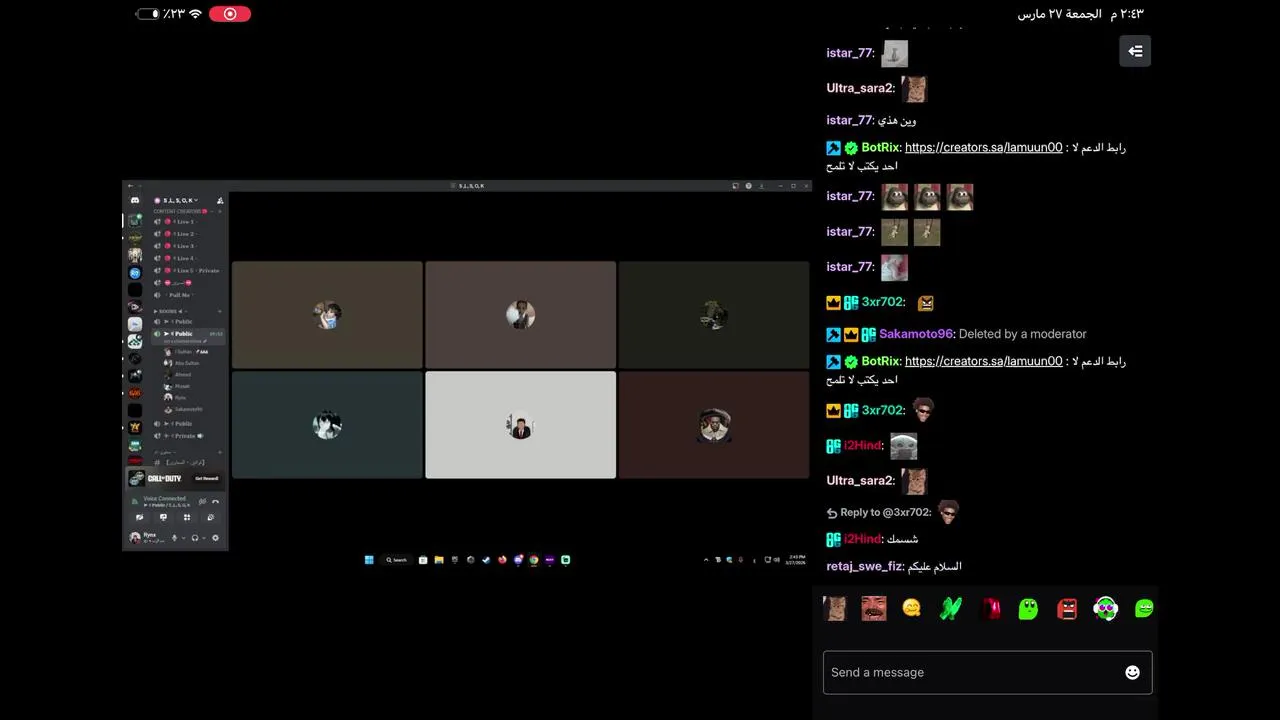Open Discord home (direct messages) button

point(135,200)
